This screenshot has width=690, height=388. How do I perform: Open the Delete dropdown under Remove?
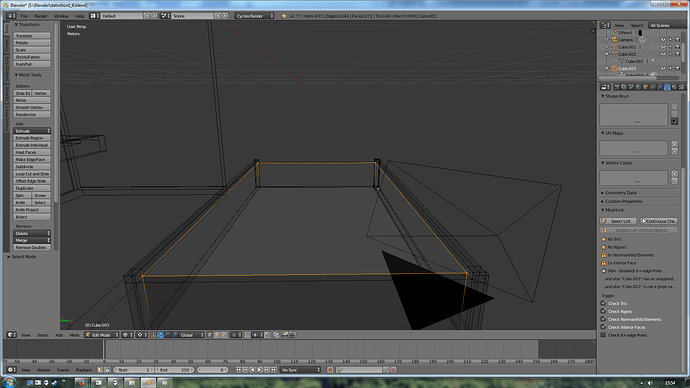[32, 234]
